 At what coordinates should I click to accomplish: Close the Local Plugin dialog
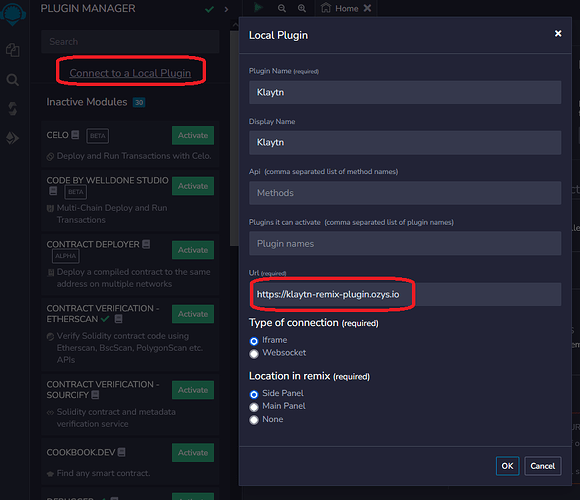click(x=558, y=34)
